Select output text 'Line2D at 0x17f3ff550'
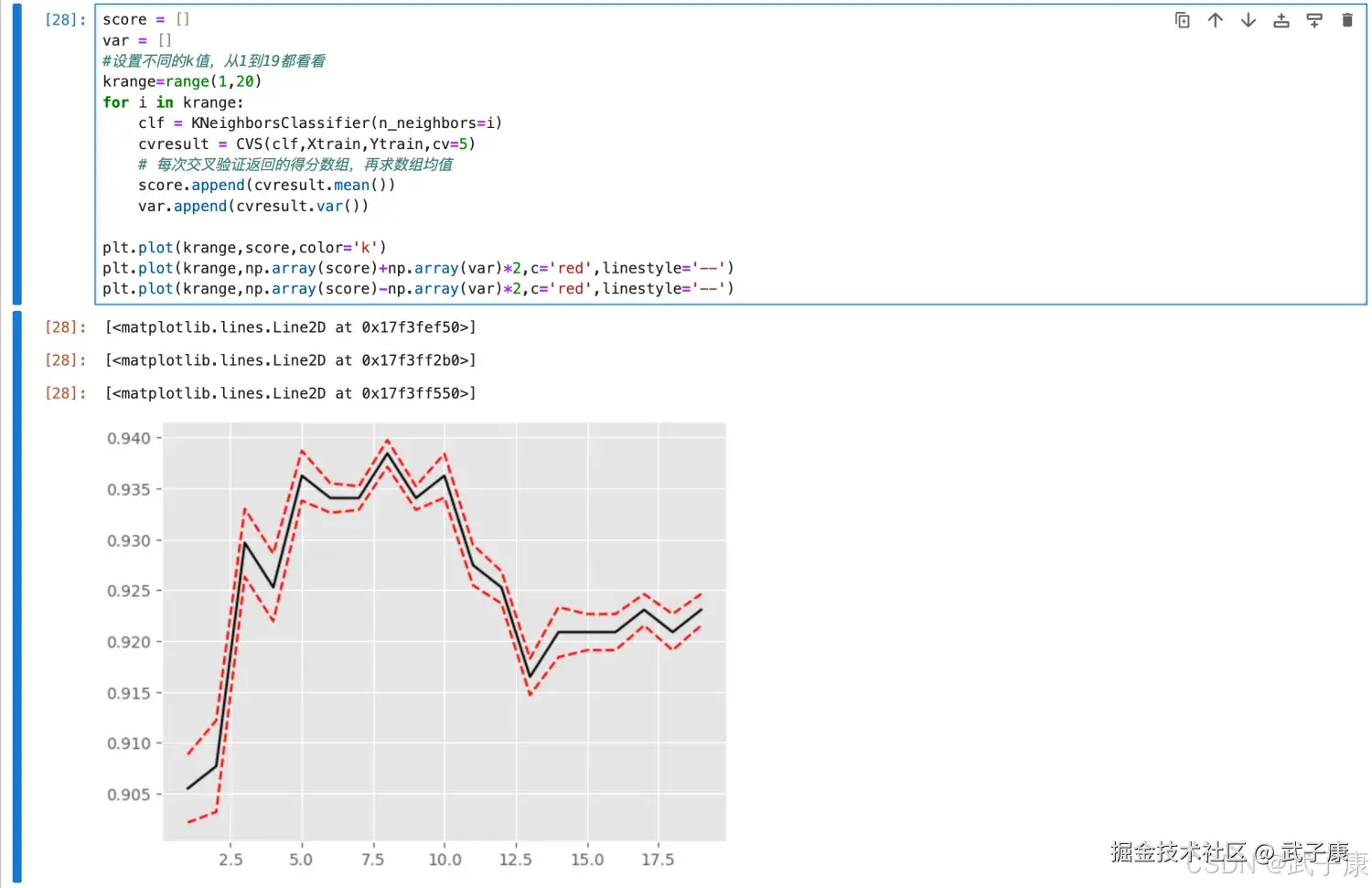Image resolution: width=1372 pixels, height=888 pixels. tap(370, 393)
